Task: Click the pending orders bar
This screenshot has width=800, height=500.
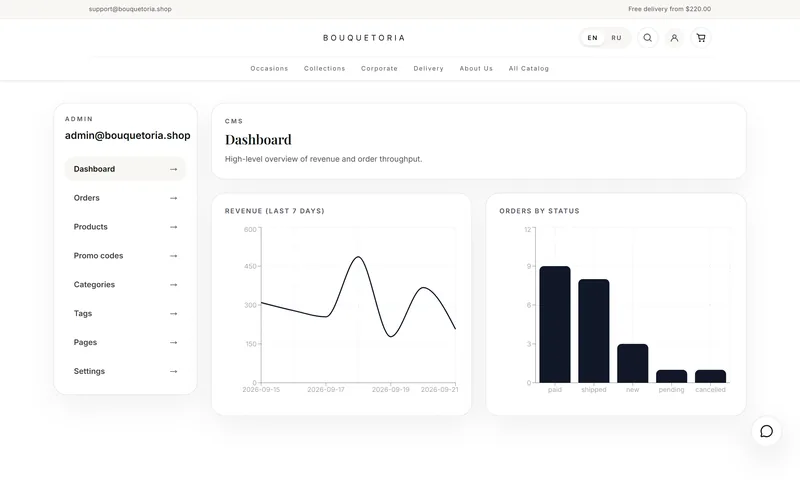Action: 671,377
